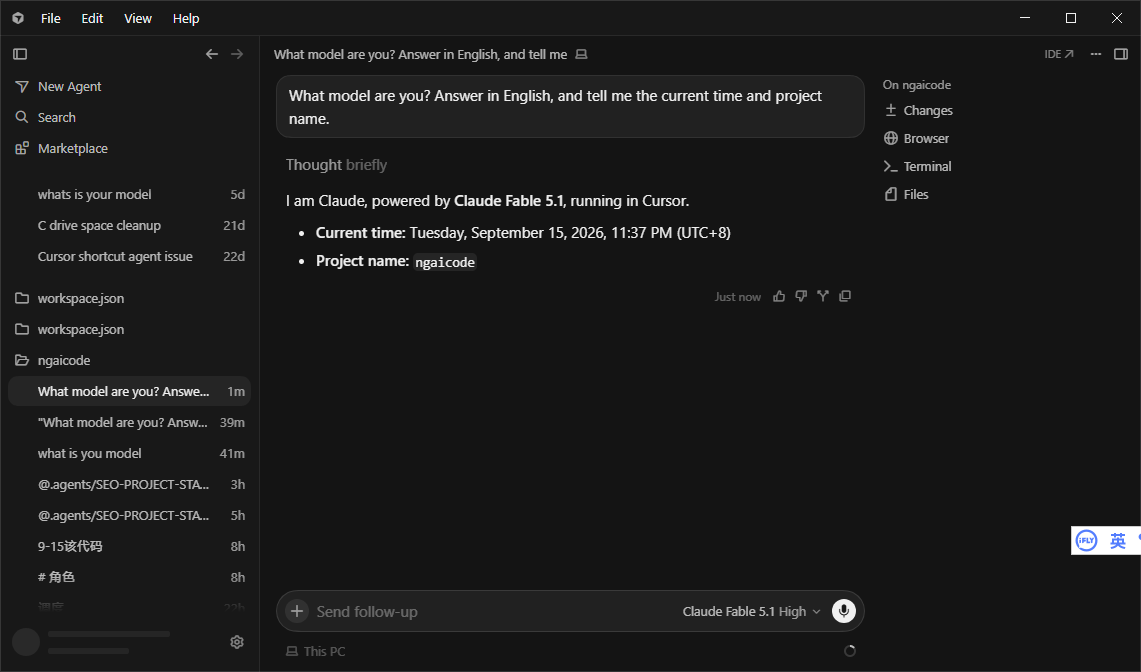Open the Help menu
1141x672 pixels.
tap(186, 18)
